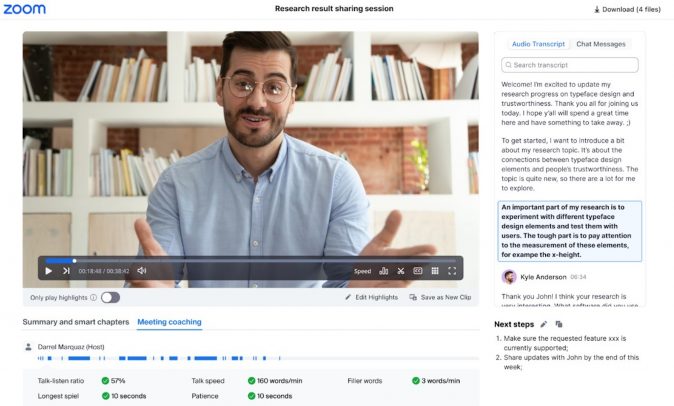The image size is (674, 406).
Task: Click the scissors trim icon
Action: coord(400,271)
